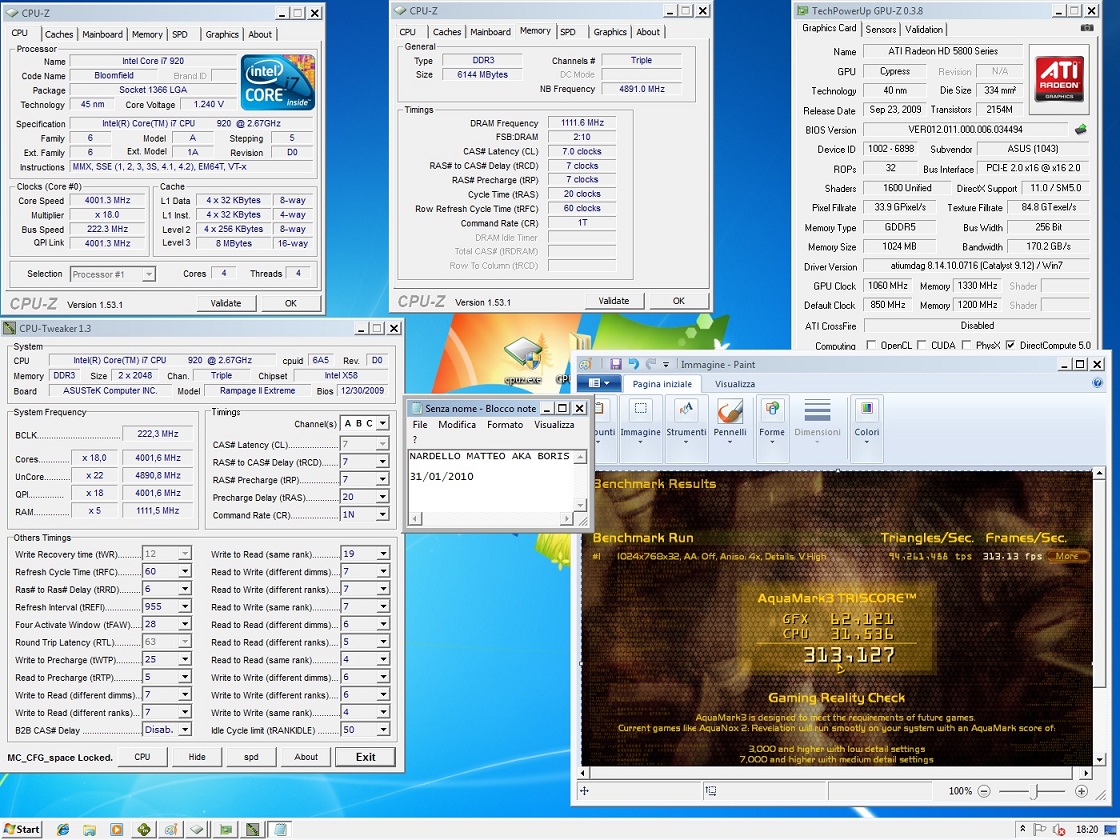This screenshot has width=1120, height=840.
Task: Open the Validation tab in GPU-Z
Action: (x=924, y=29)
